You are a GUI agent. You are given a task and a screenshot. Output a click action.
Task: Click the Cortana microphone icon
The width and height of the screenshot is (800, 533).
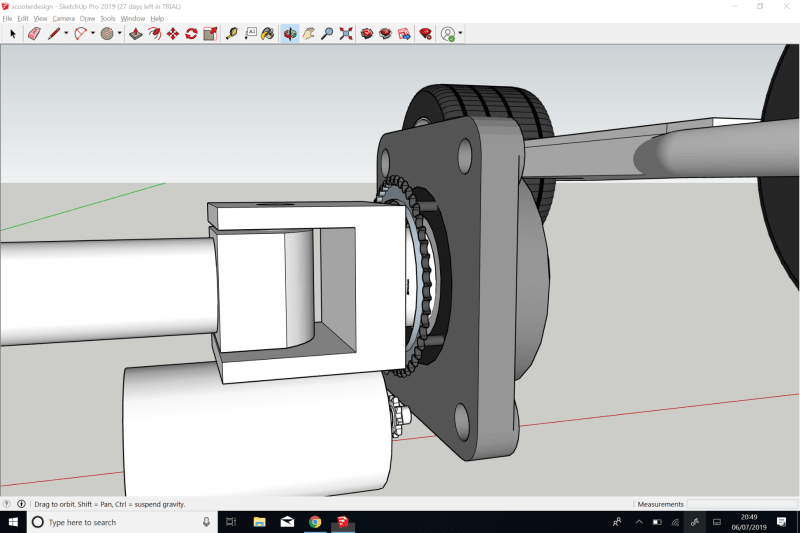(x=206, y=522)
